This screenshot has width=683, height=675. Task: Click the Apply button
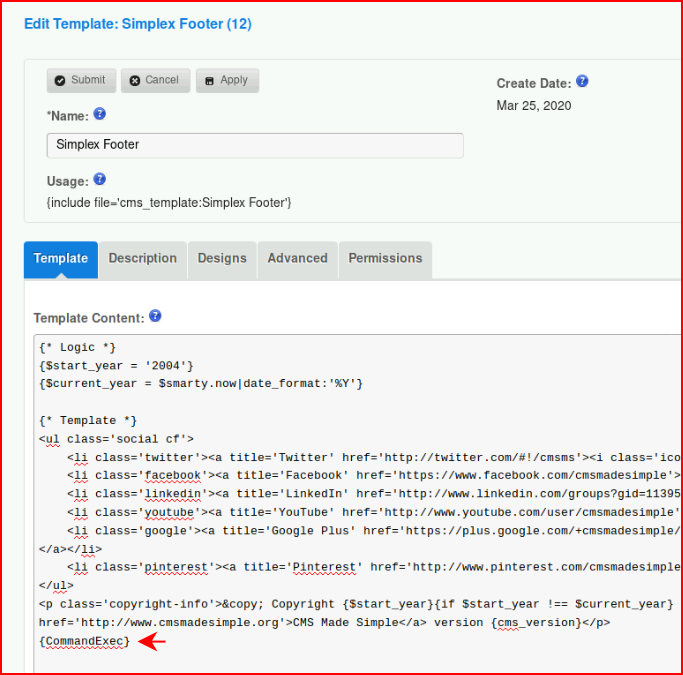(227, 81)
